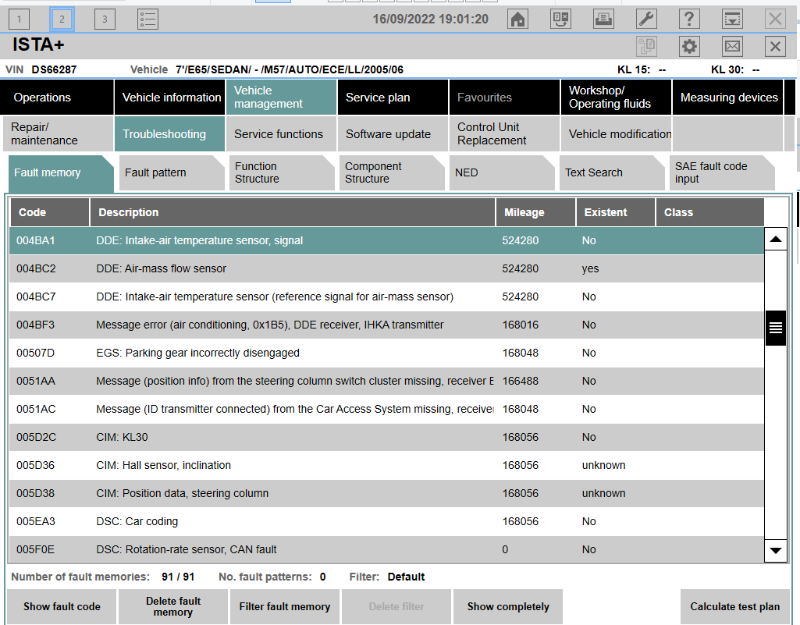Go to the home screen icon

(x=518, y=19)
